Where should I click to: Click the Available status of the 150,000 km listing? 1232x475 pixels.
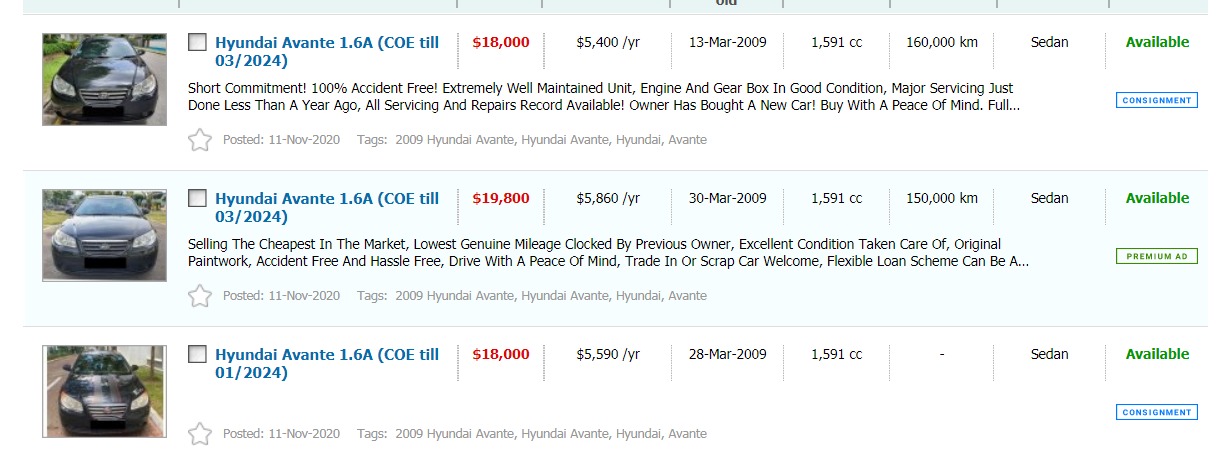point(1157,199)
